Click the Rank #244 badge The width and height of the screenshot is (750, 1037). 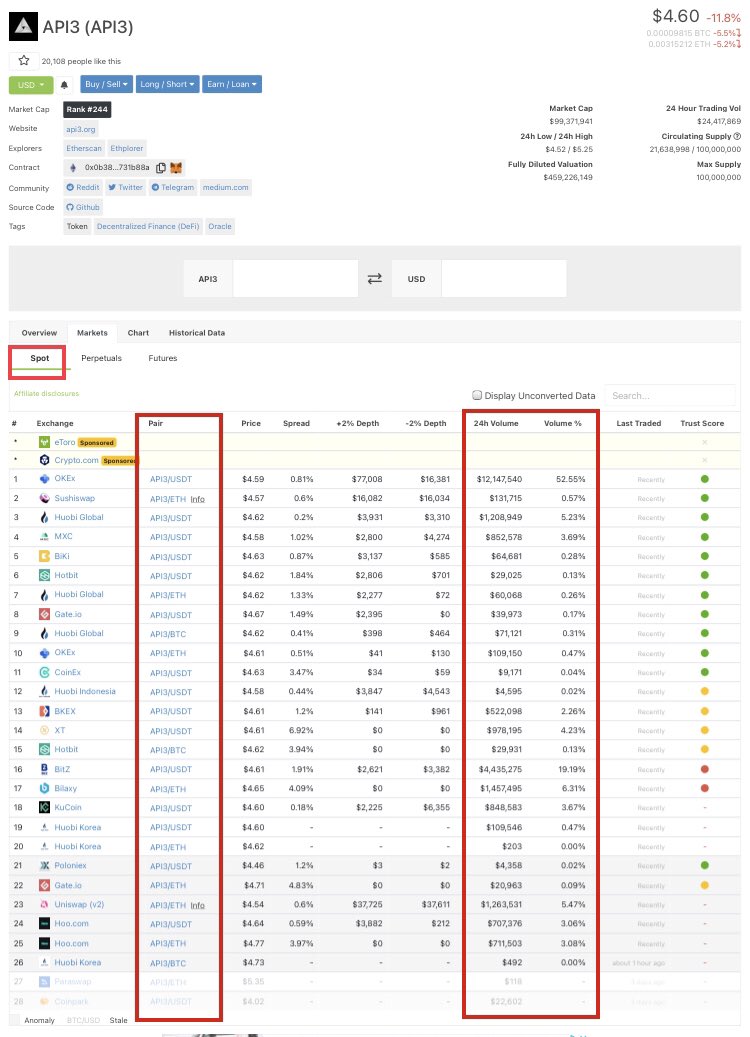pyautogui.click(x=87, y=109)
